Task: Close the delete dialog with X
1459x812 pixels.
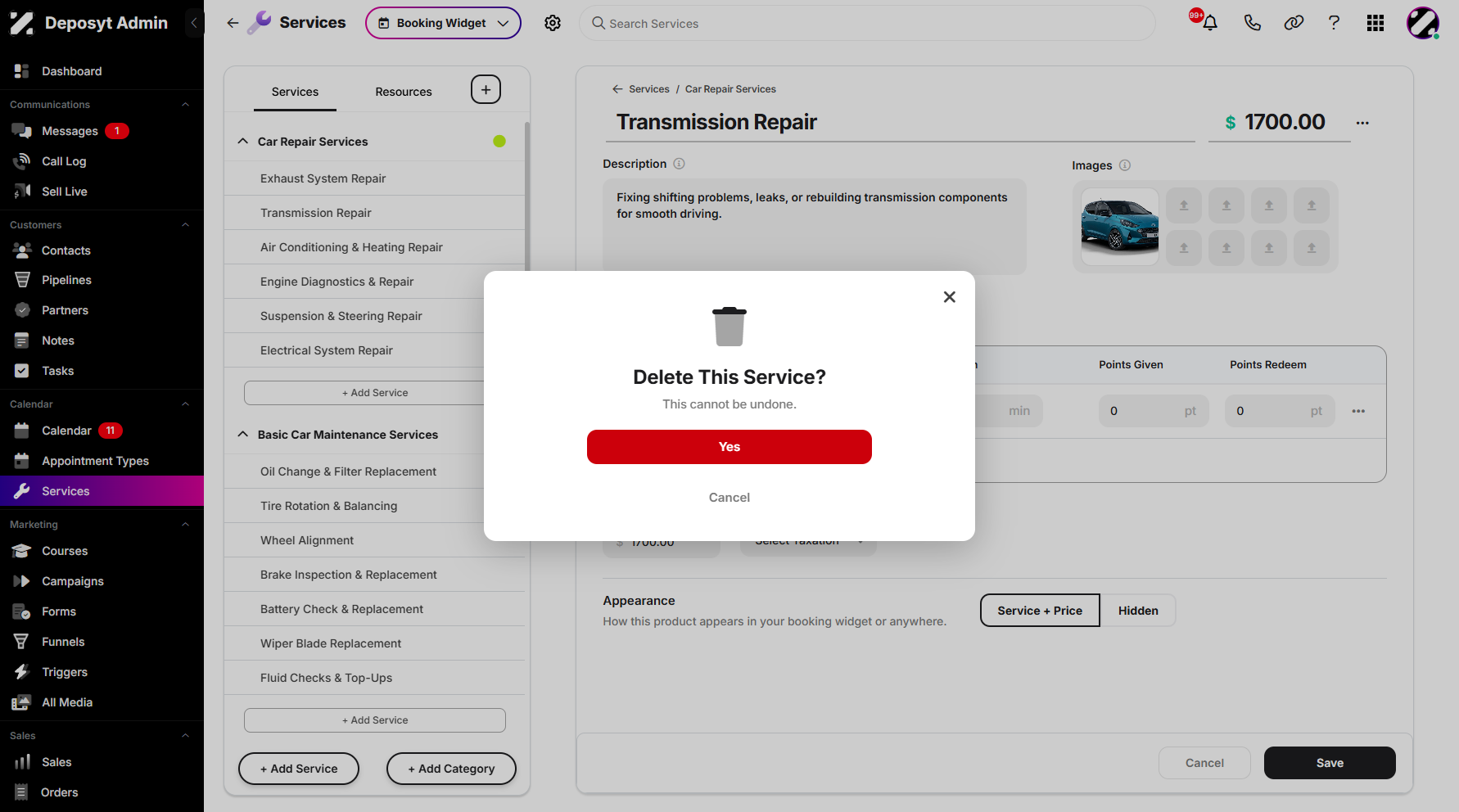Action: point(949,297)
